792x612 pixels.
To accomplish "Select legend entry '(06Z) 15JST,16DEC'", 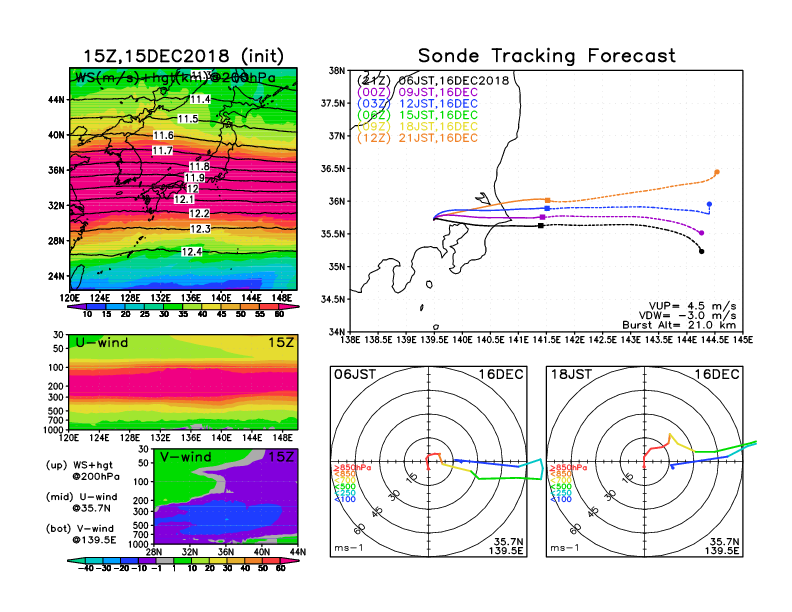I will point(417,115).
